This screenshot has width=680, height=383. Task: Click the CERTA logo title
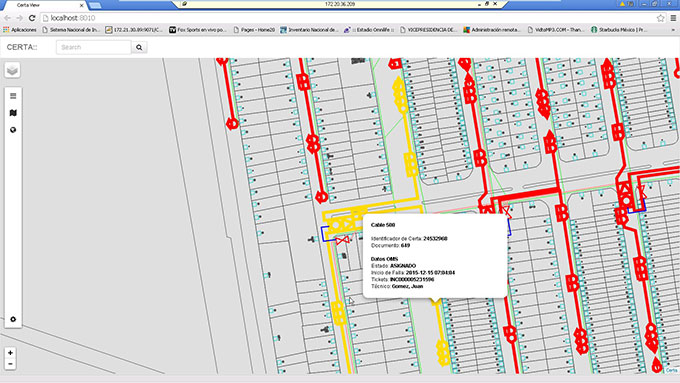(x=22, y=47)
